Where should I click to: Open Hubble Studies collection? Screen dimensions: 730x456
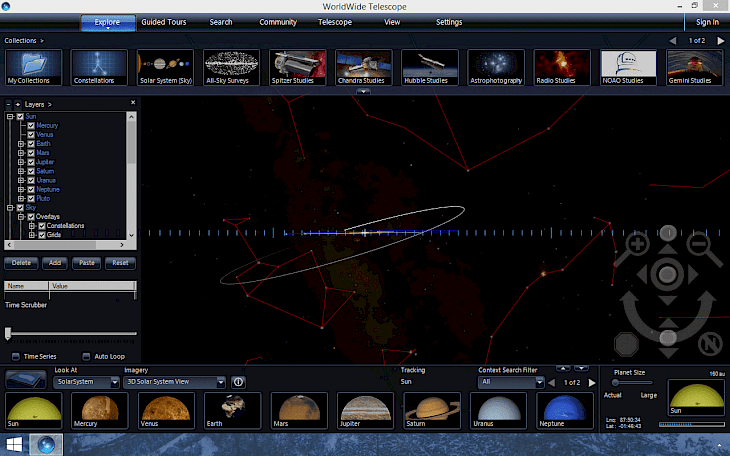(430, 68)
